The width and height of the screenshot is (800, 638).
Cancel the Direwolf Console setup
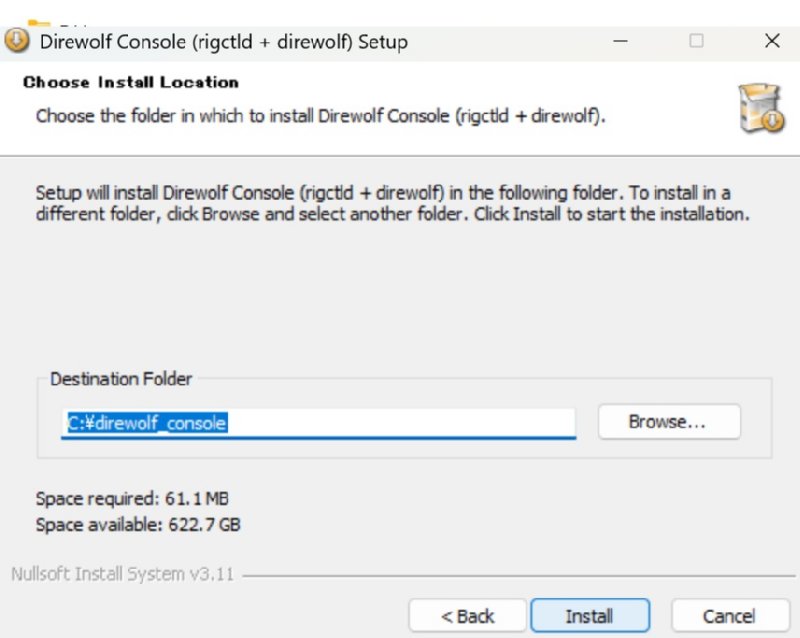(x=728, y=616)
